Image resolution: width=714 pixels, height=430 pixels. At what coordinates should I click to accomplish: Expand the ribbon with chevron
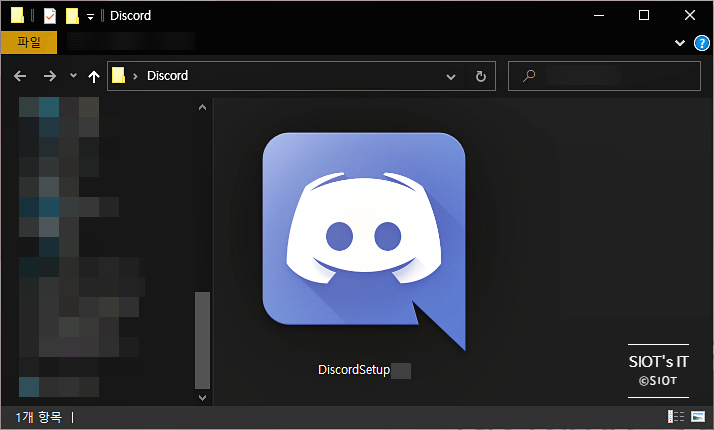[x=680, y=43]
